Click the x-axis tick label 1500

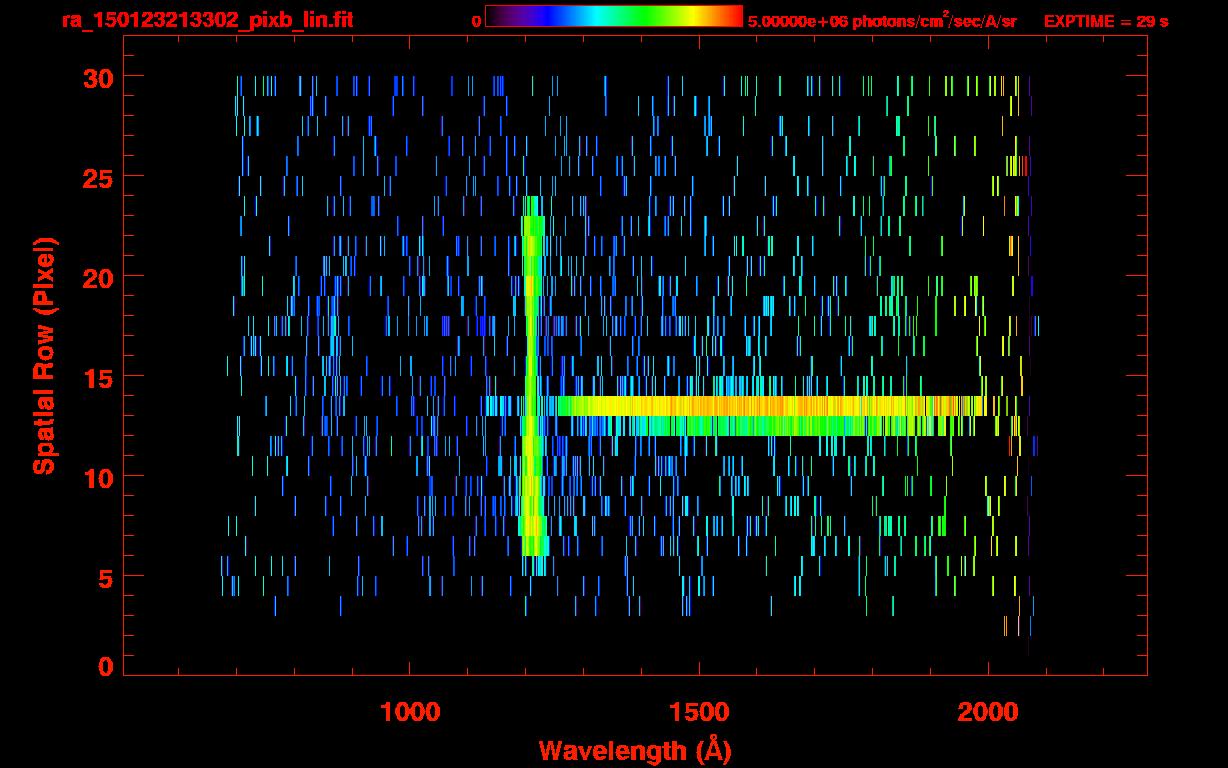click(699, 712)
